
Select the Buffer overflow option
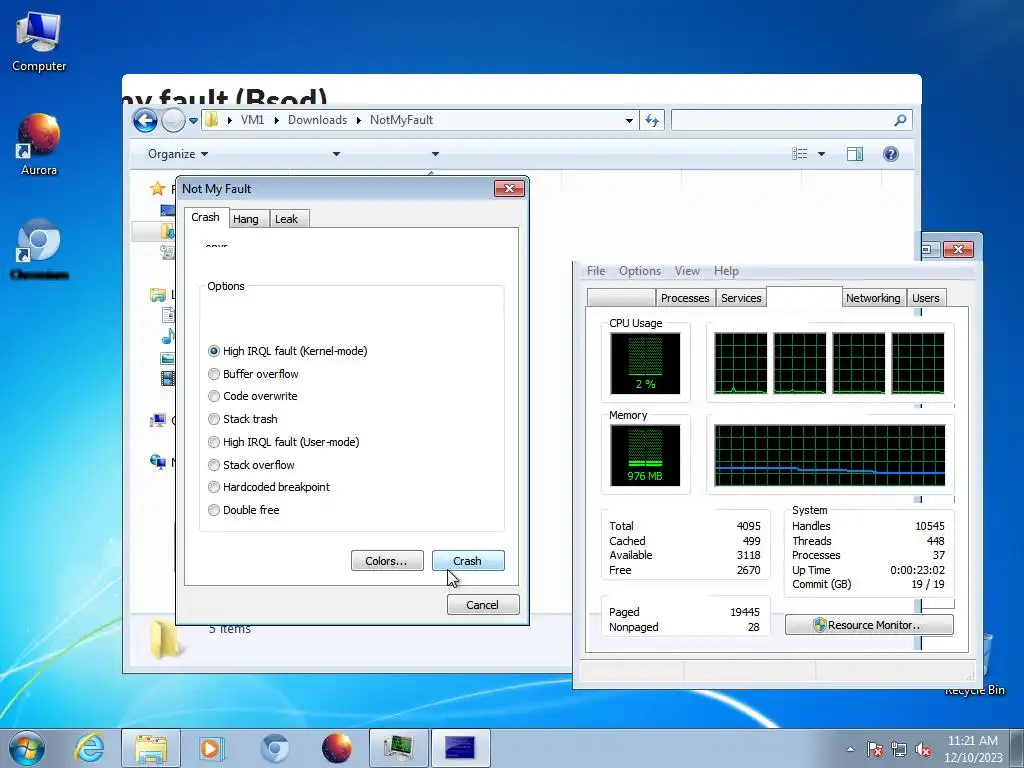(253, 374)
